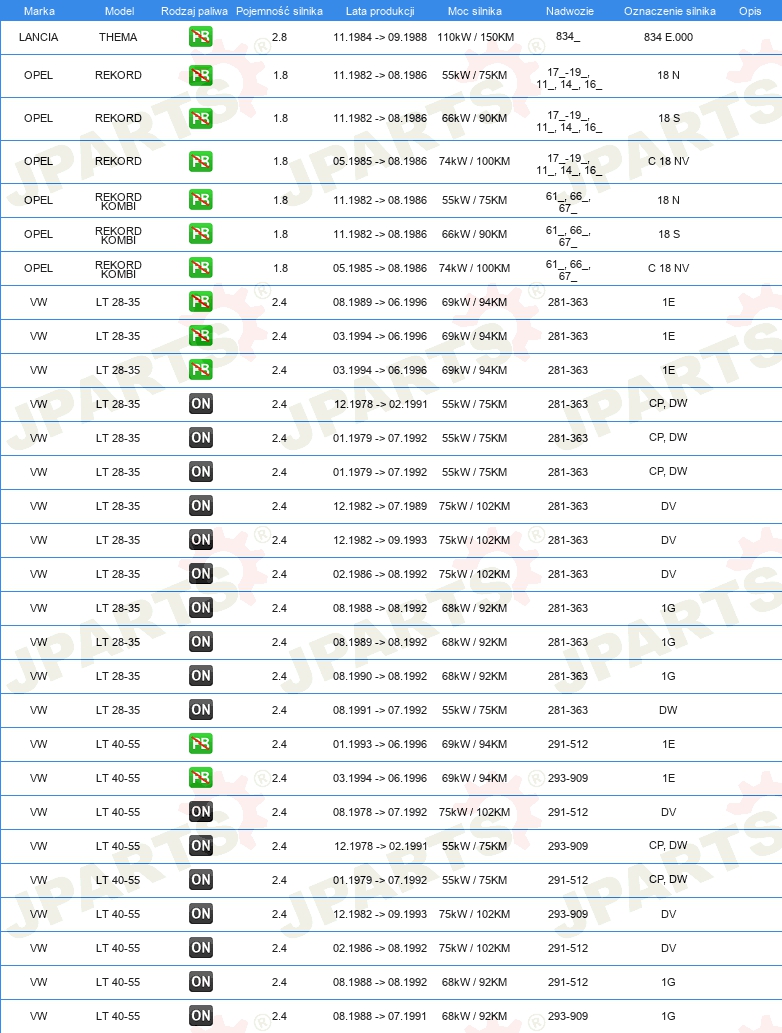Click engine capacity '2.8' cell
This screenshot has height=1033, width=782.
point(279,38)
